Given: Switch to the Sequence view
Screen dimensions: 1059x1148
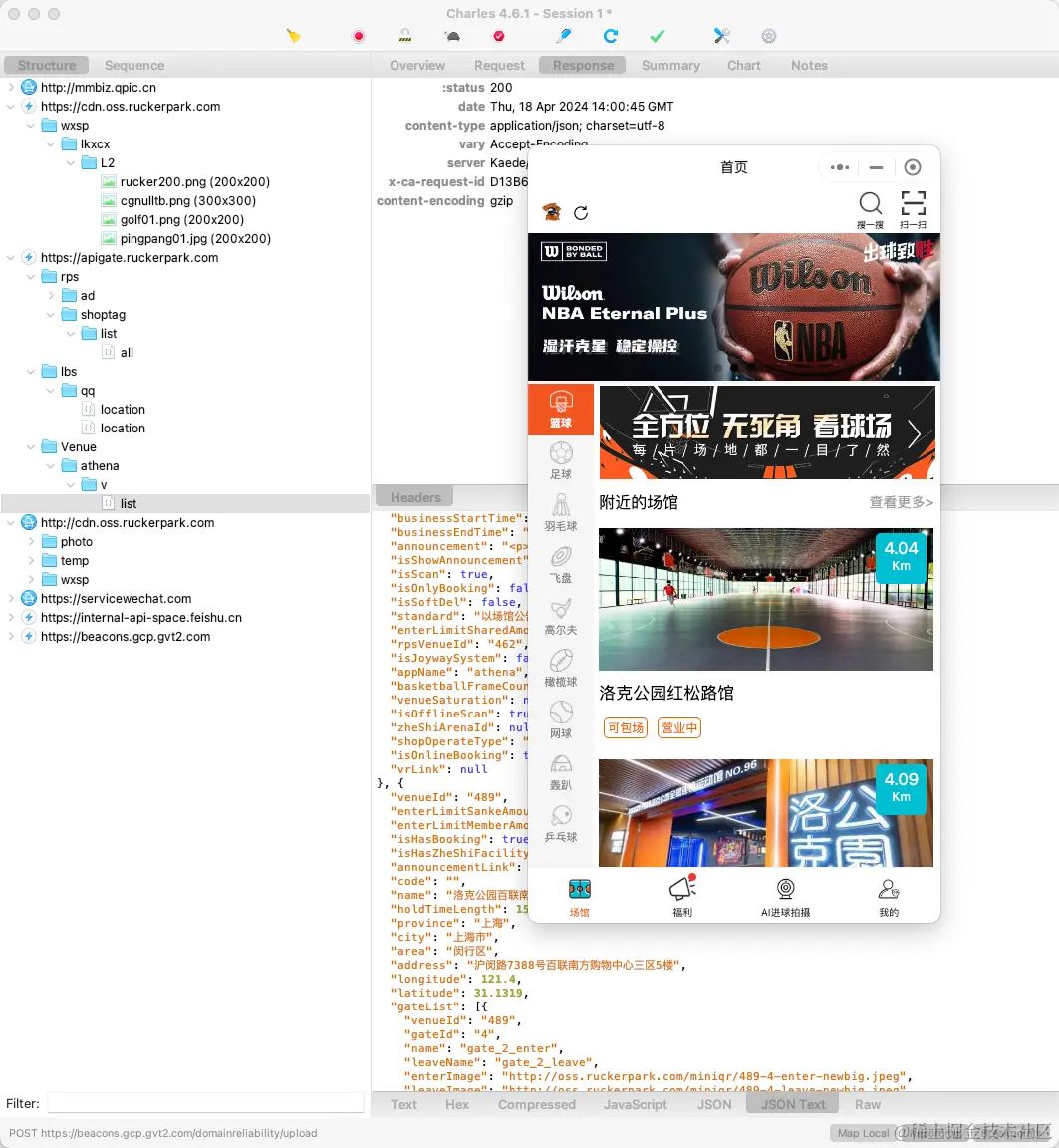Looking at the screenshot, I should tap(133, 65).
